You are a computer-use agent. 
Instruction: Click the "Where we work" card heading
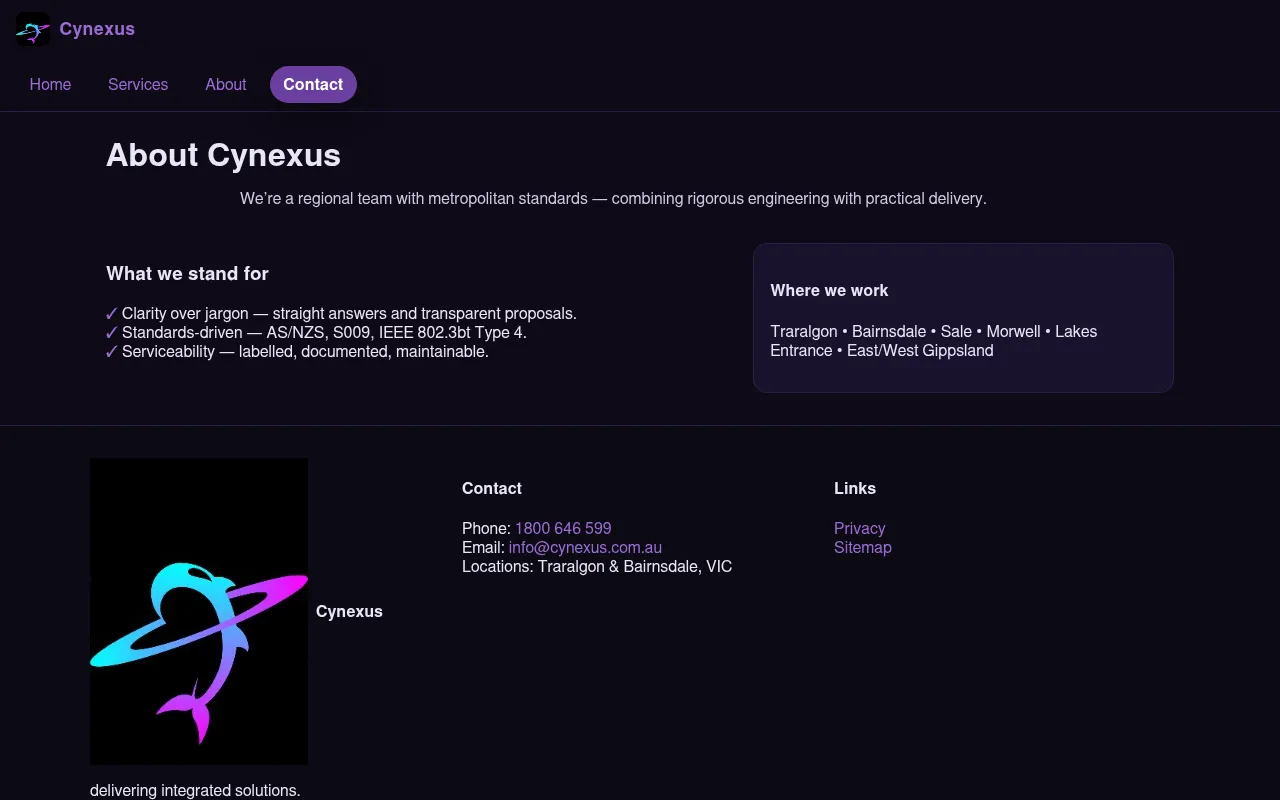pyautogui.click(x=829, y=290)
